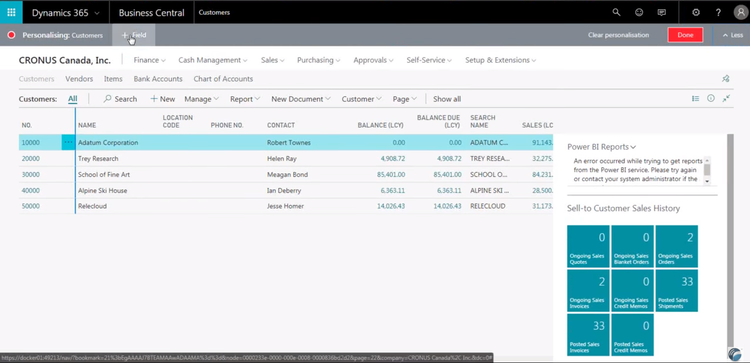
Task: Go to the Vendors list
Action: (79, 79)
